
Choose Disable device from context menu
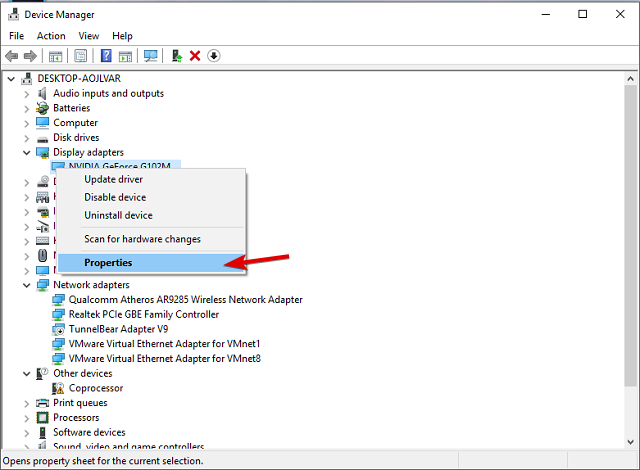(151, 197)
